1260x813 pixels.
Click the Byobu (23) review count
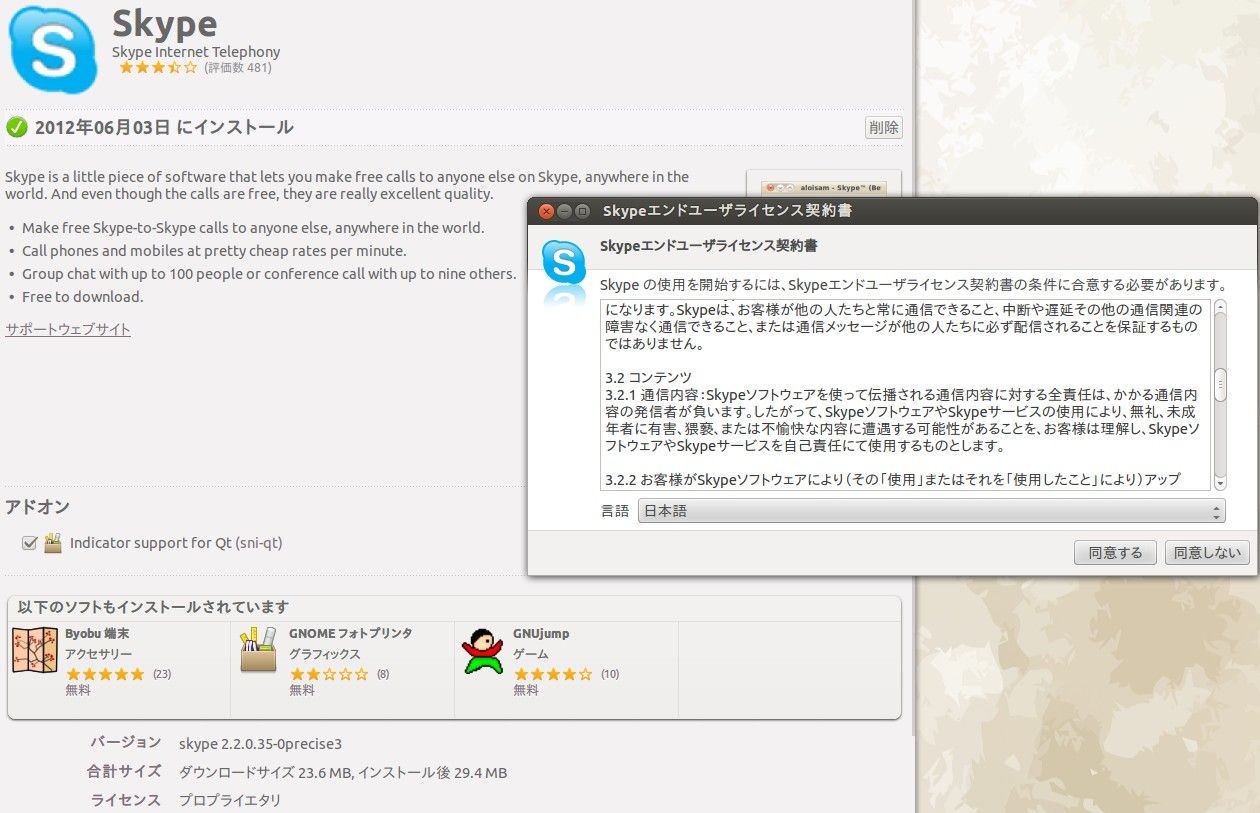click(x=162, y=674)
